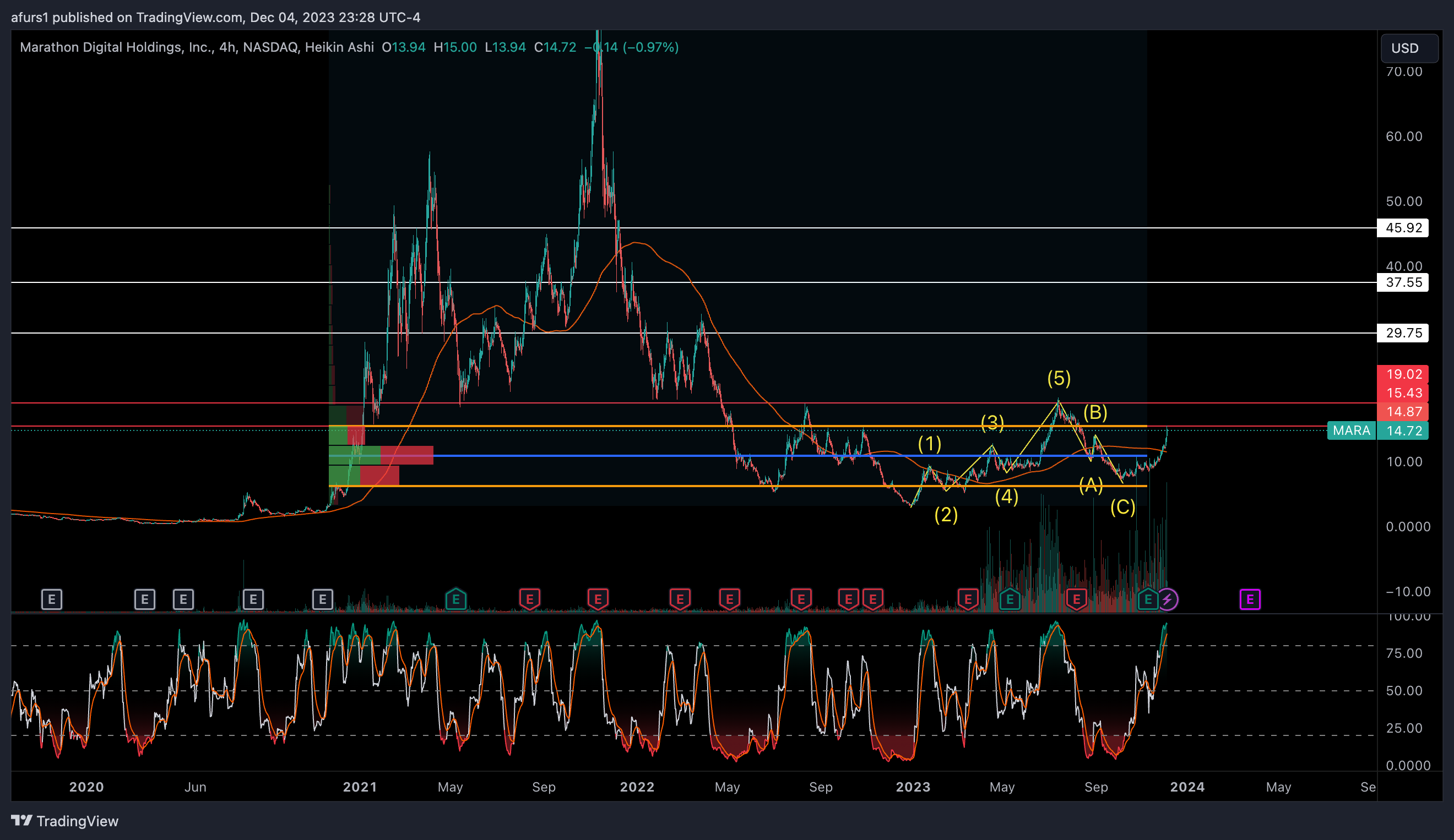Click the 70.00 tick on the price axis
Viewport: 1454px width, 840px height.
coord(1404,72)
